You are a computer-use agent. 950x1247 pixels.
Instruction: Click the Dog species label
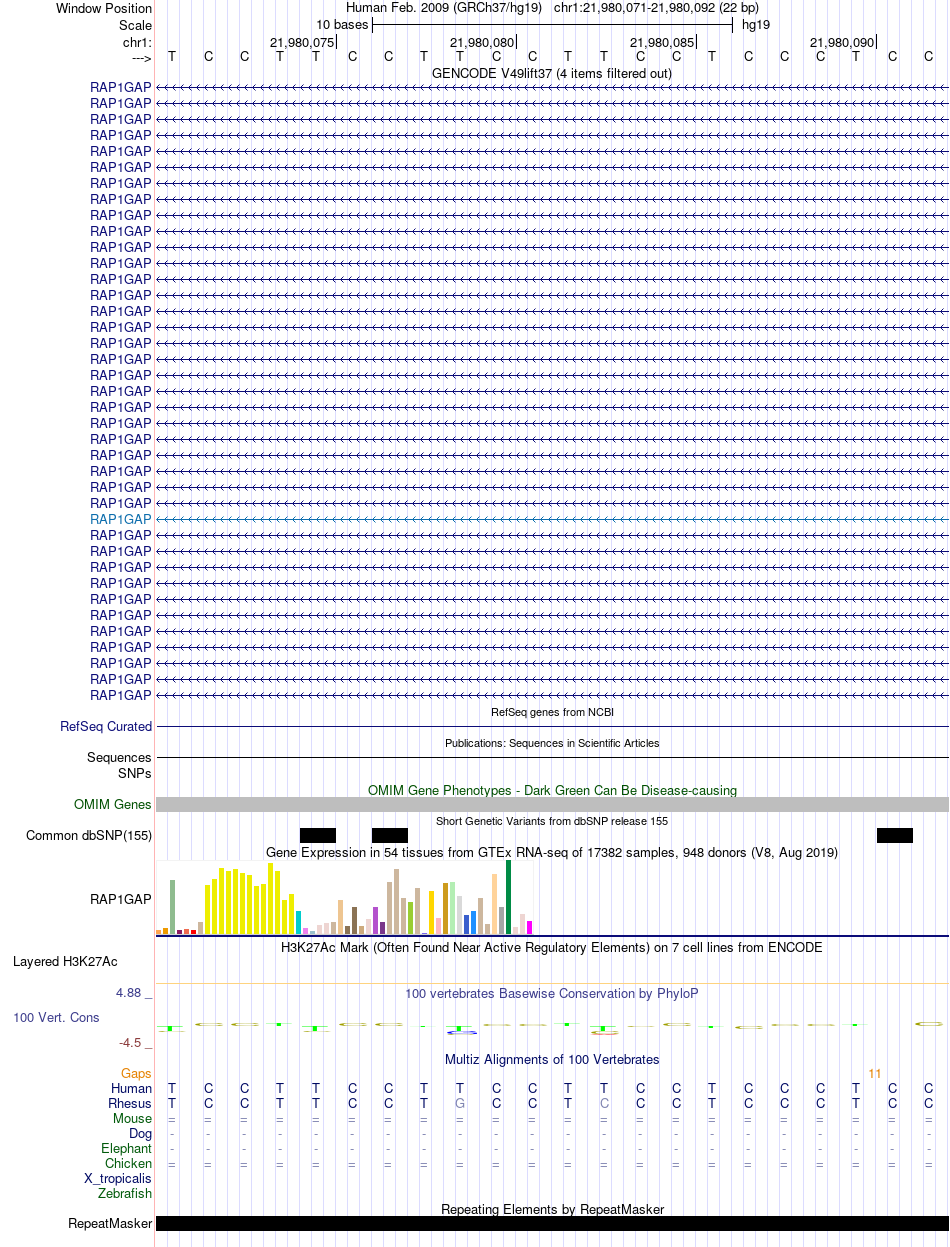point(140,1133)
